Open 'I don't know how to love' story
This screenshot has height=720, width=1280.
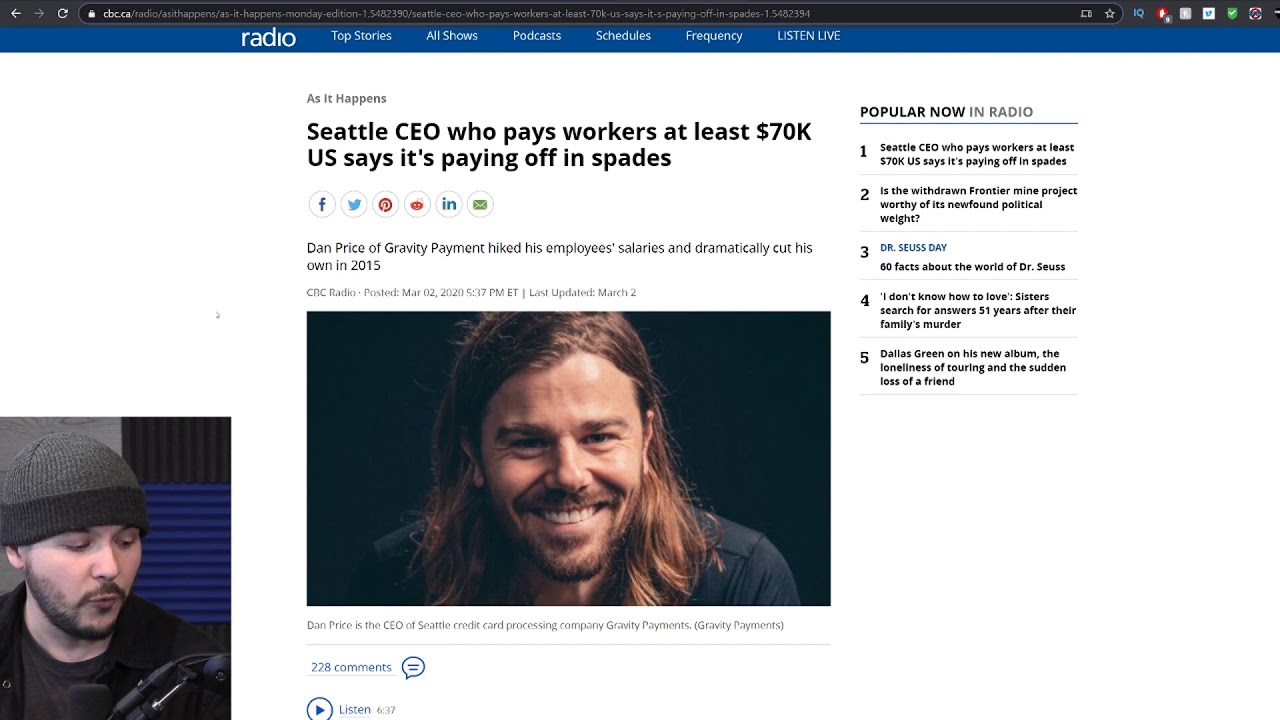coord(978,310)
